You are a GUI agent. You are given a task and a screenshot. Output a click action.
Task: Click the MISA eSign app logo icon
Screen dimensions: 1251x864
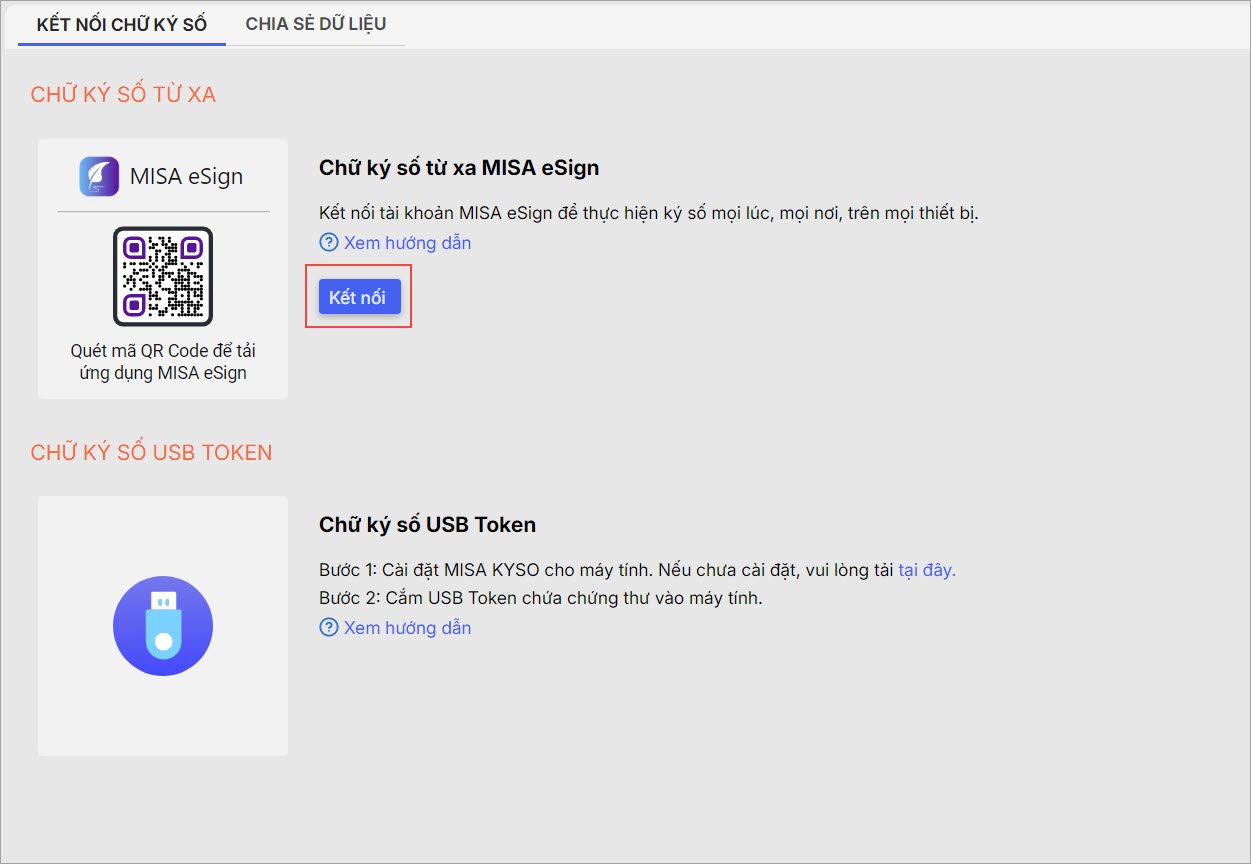99,176
